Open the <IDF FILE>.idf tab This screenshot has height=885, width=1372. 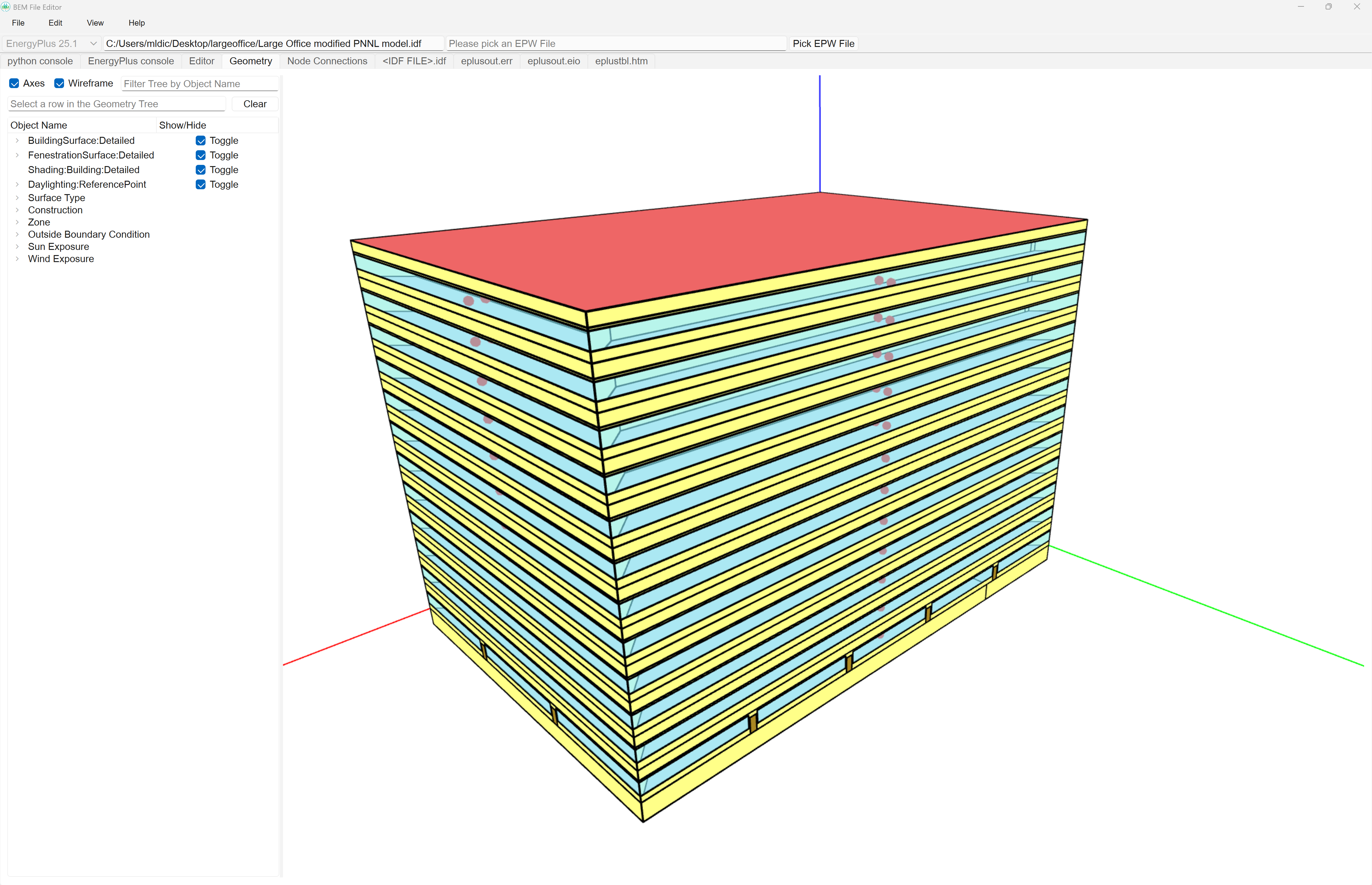click(x=414, y=61)
